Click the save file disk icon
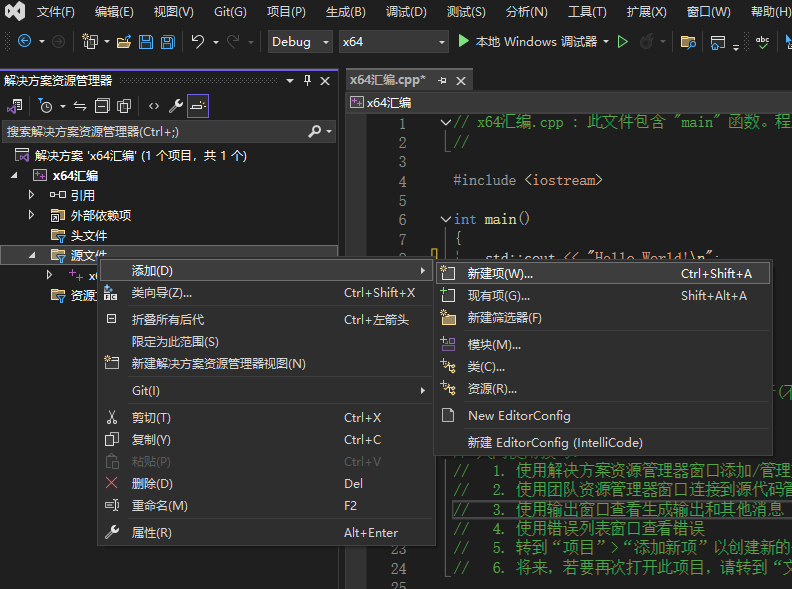 coord(145,42)
